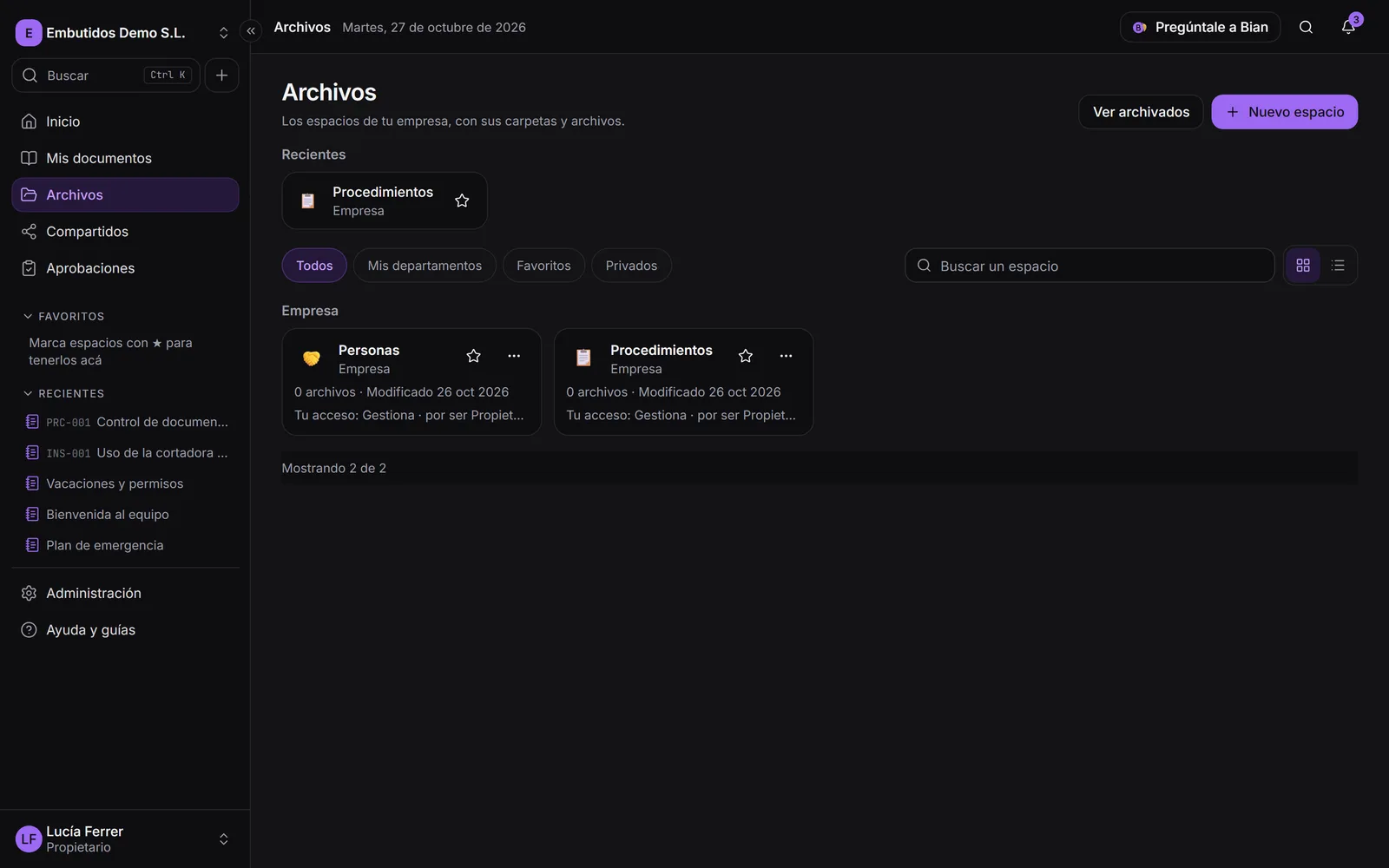Open the notifications bell
This screenshot has width=1389, height=868.
coord(1348,27)
